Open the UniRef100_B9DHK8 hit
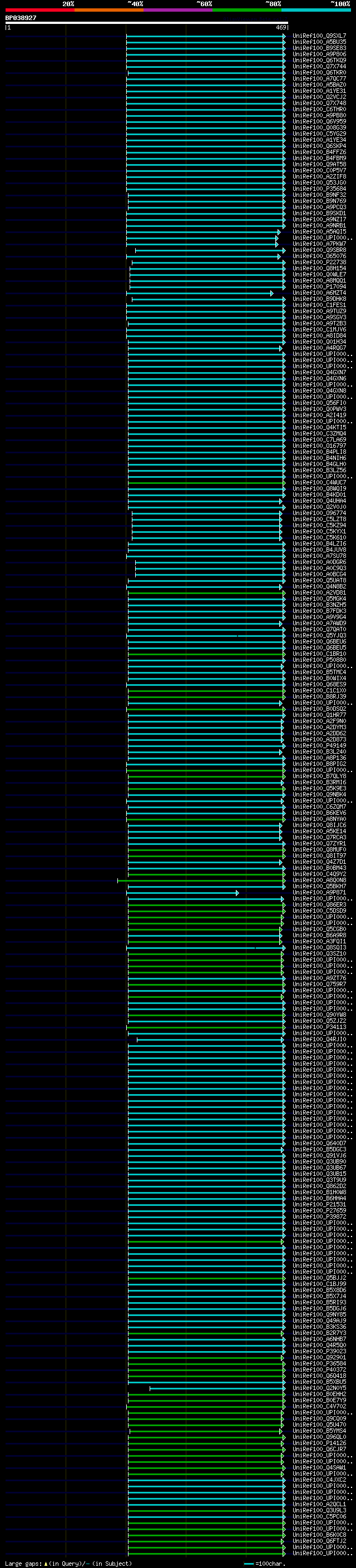This screenshot has width=356, height=1568. (x=319, y=299)
